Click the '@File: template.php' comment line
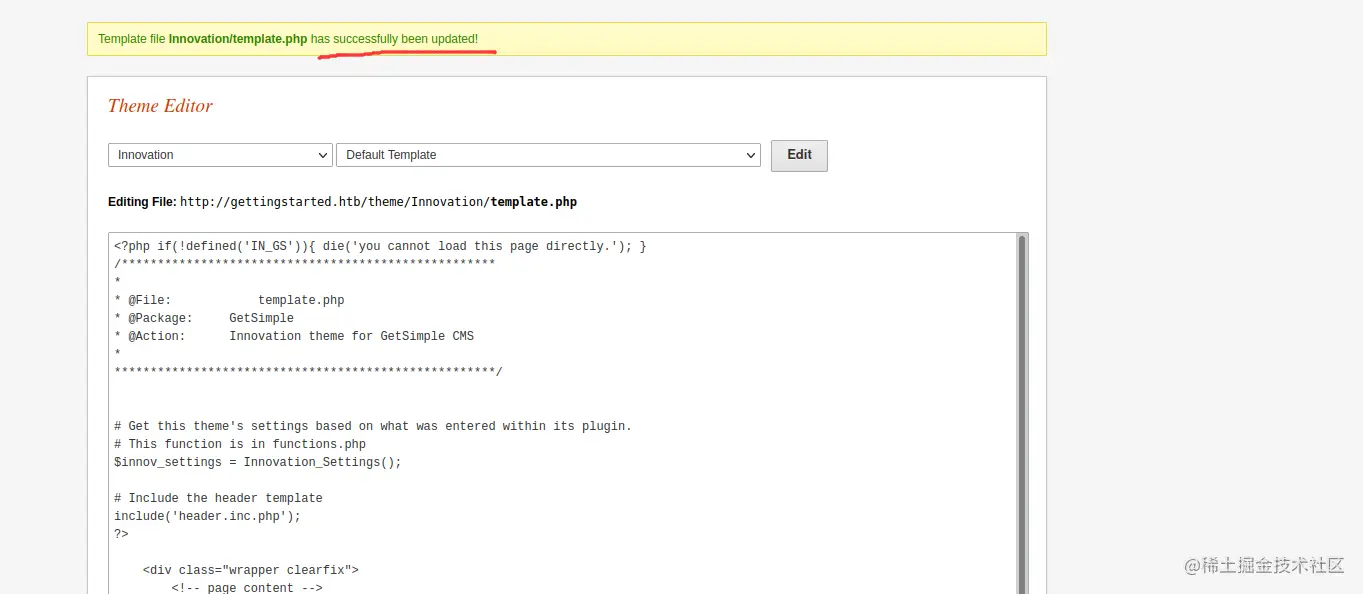This screenshot has height=594, width=1363. [x=229, y=300]
